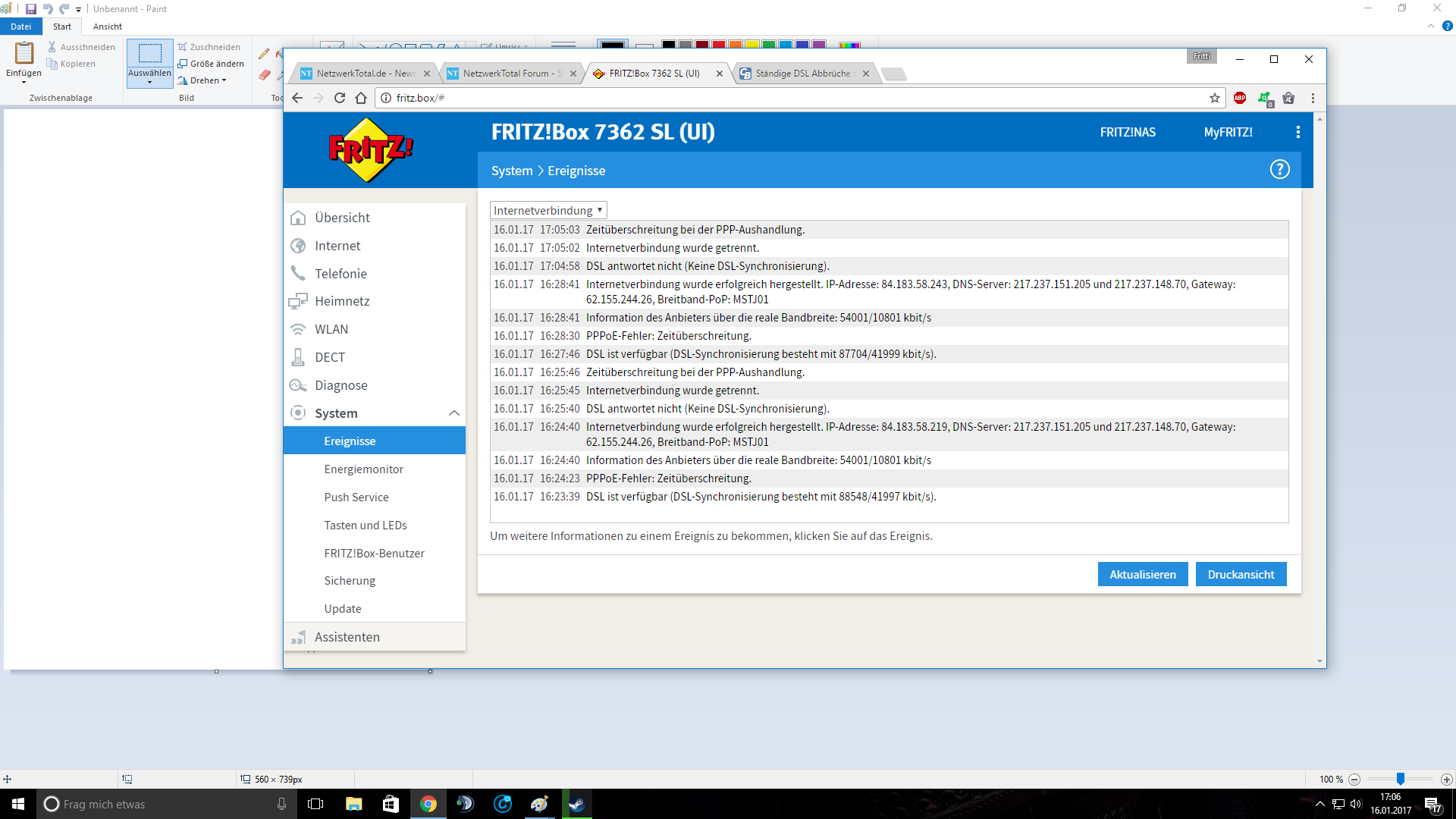Viewport: 1456px width, 819px height.
Task: Reload the fritz.box page
Action: [340, 98]
